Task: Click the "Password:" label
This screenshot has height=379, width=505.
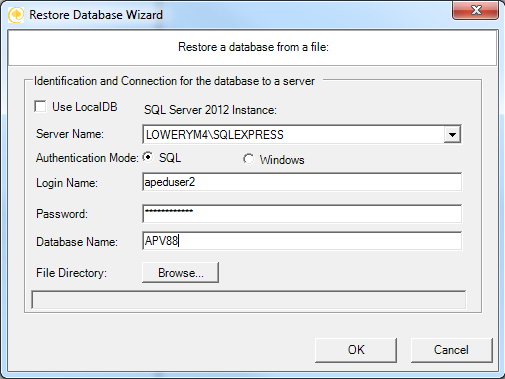Action: coord(62,214)
